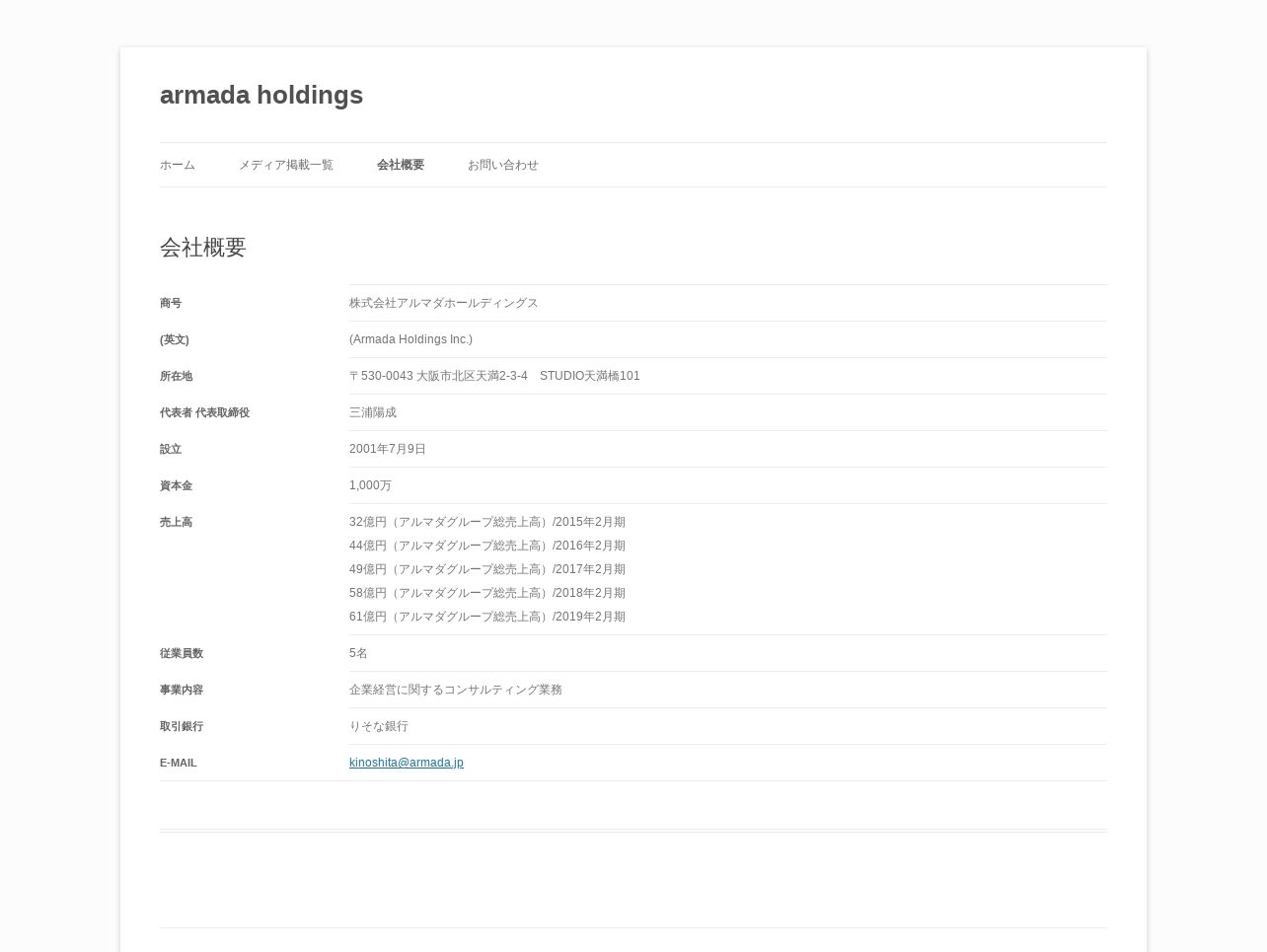
Task: Click the 取引銀行 row label
Action: click(x=182, y=726)
